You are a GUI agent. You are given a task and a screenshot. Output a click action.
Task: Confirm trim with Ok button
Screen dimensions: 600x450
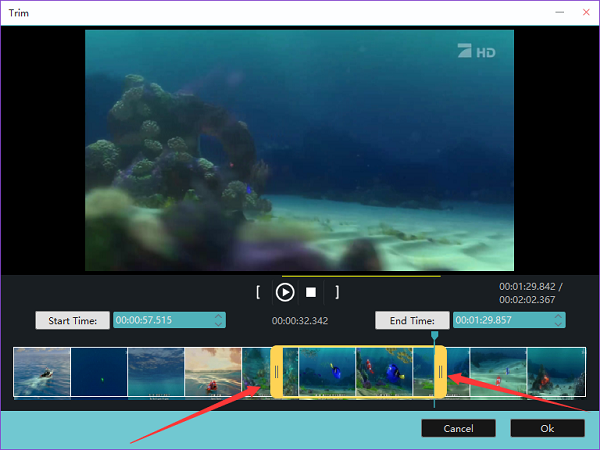[547, 428]
